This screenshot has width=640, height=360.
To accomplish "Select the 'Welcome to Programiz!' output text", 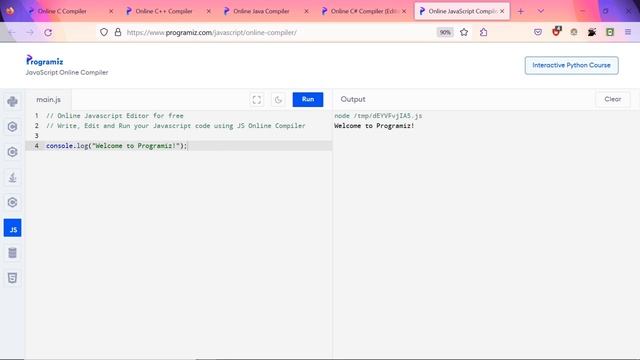I will [x=374, y=126].
